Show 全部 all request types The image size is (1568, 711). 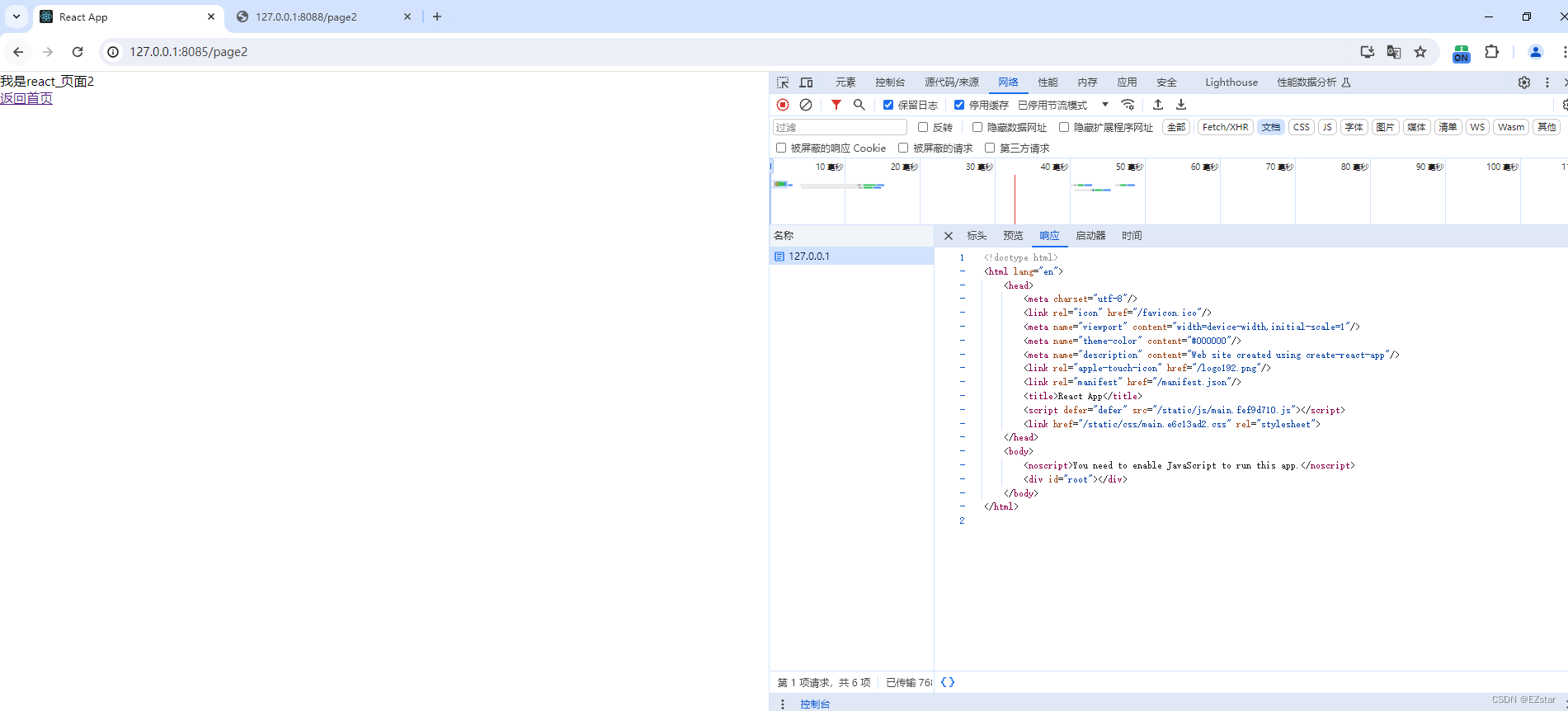[1176, 127]
